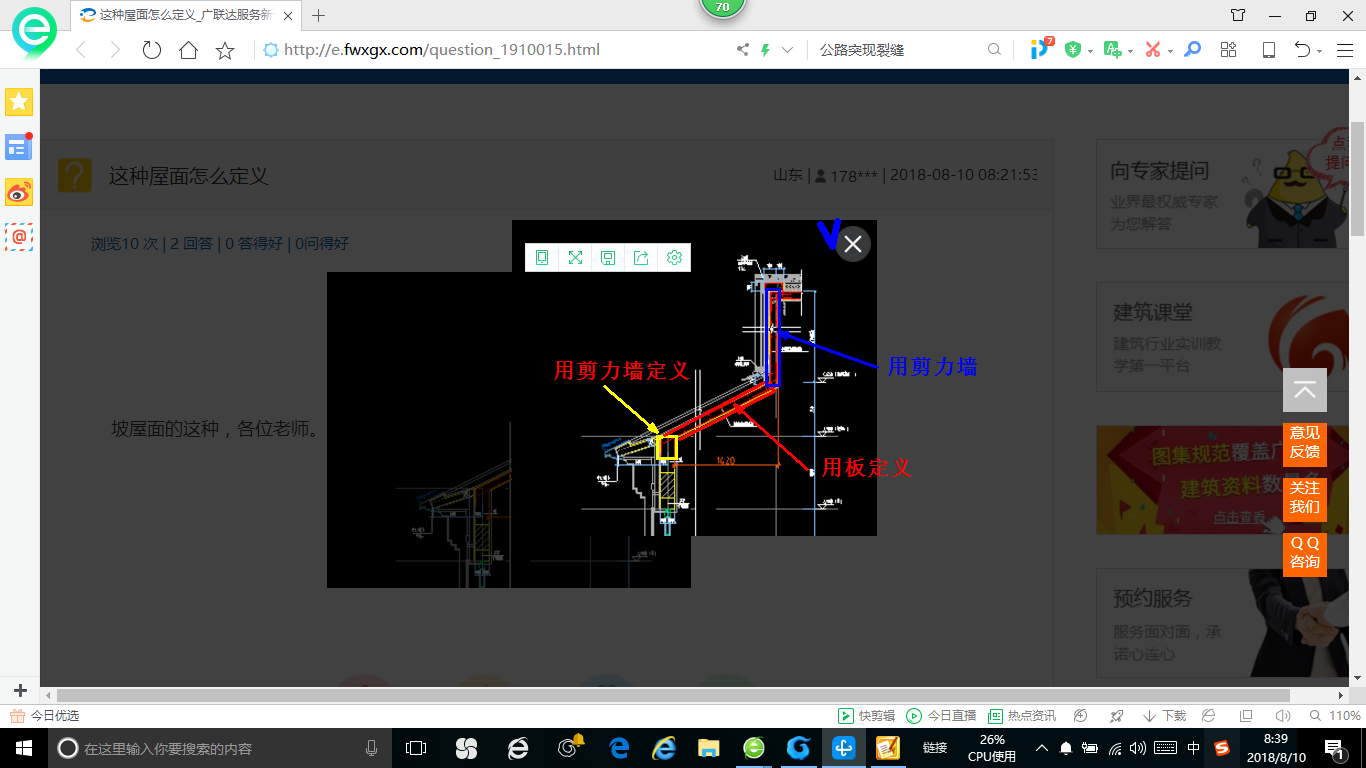Toggle browser sound with the status bar speaker icon

(1283, 716)
